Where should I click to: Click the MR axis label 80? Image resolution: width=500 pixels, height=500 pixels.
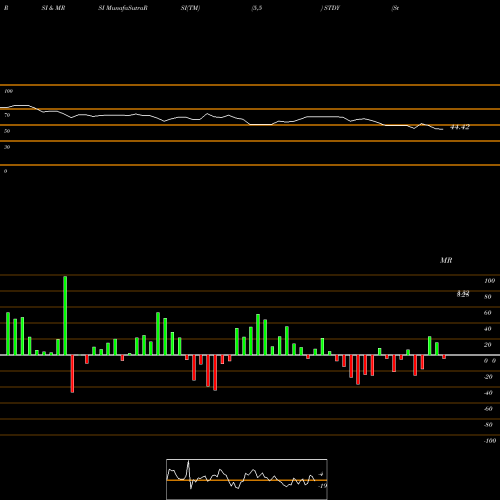click(x=488, y=297)
